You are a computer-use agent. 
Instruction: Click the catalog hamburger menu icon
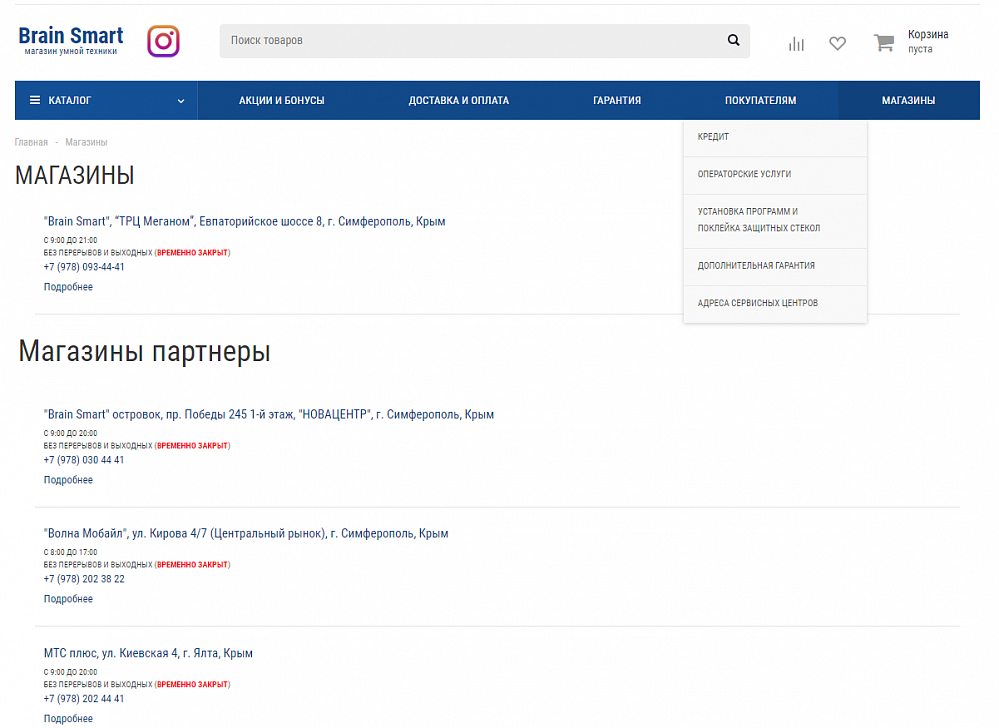35,100
